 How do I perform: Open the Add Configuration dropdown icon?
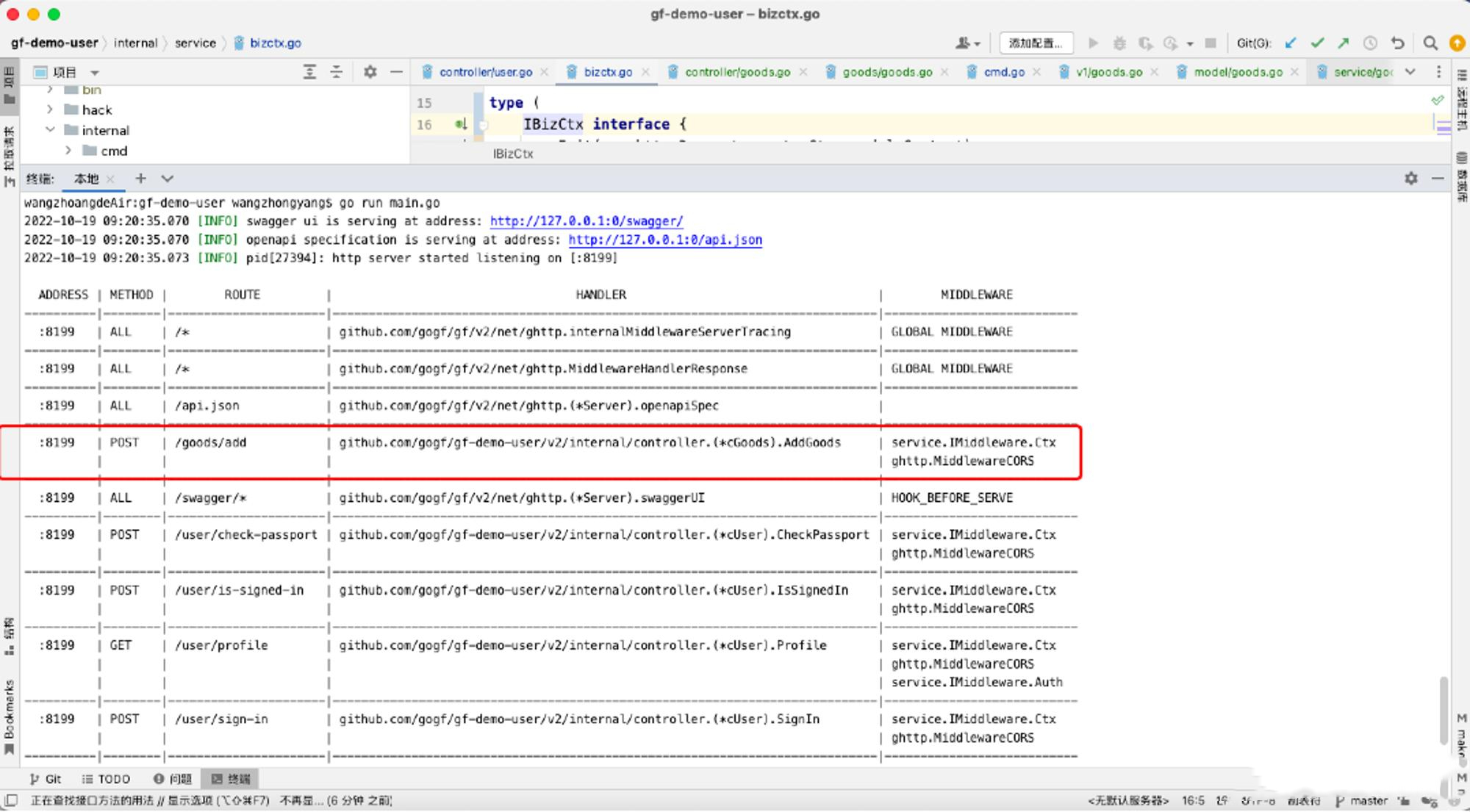pyautogui.click(x=1036, y=42)
